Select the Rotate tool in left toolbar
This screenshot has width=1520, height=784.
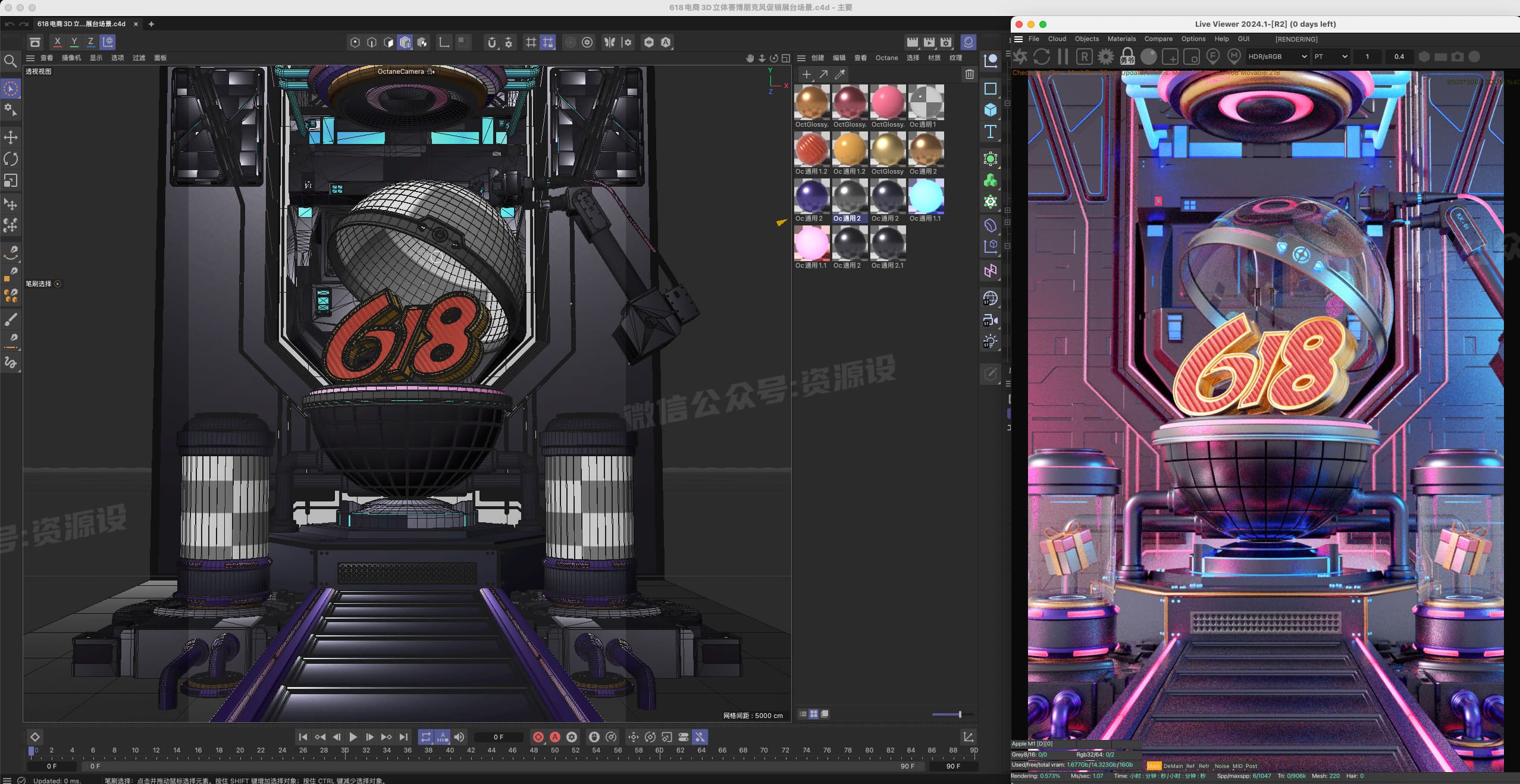pos(11,159)
